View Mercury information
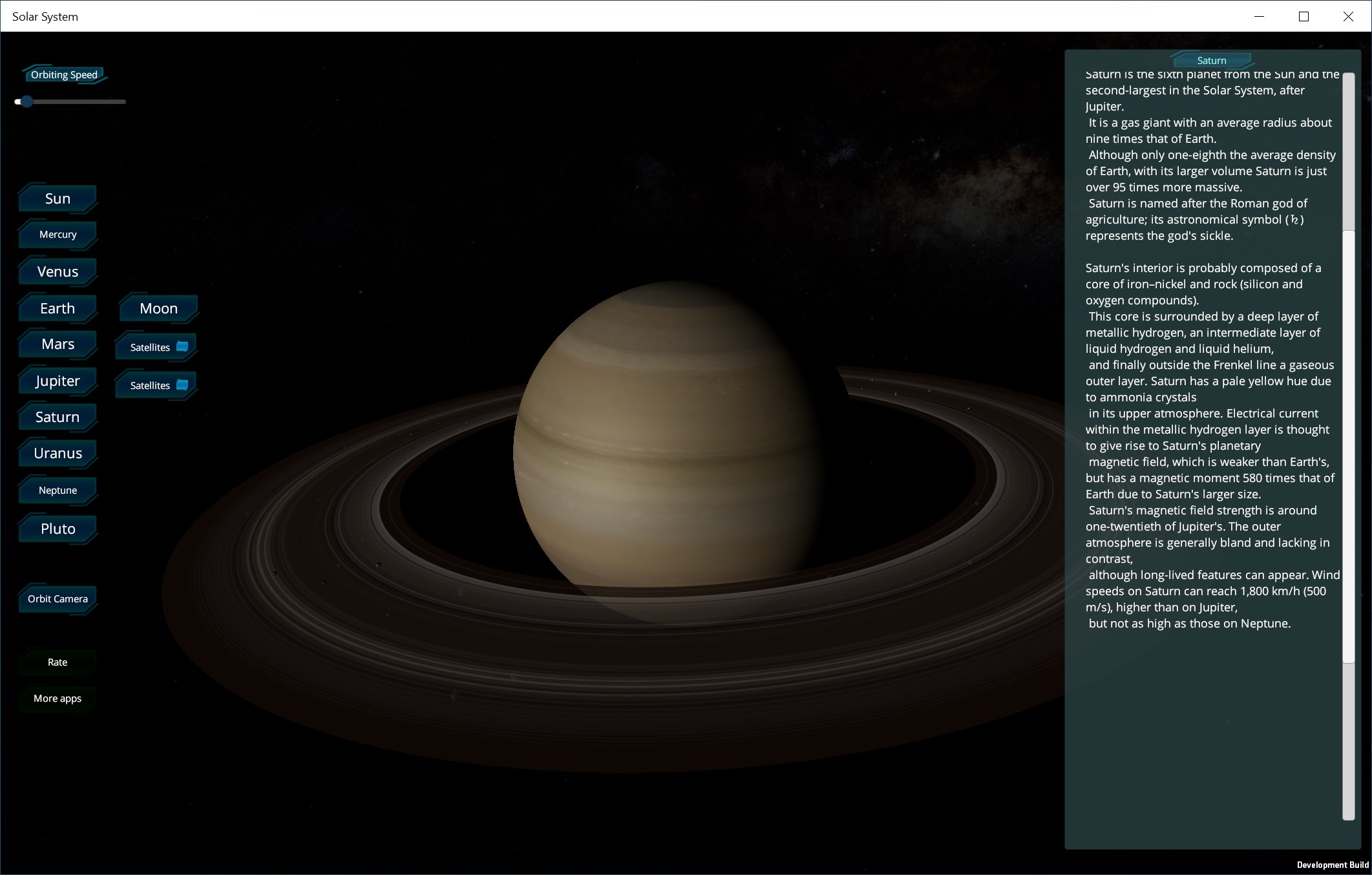Image resolution: width=1372 pixels, height=875 pixels. [58, 235]
